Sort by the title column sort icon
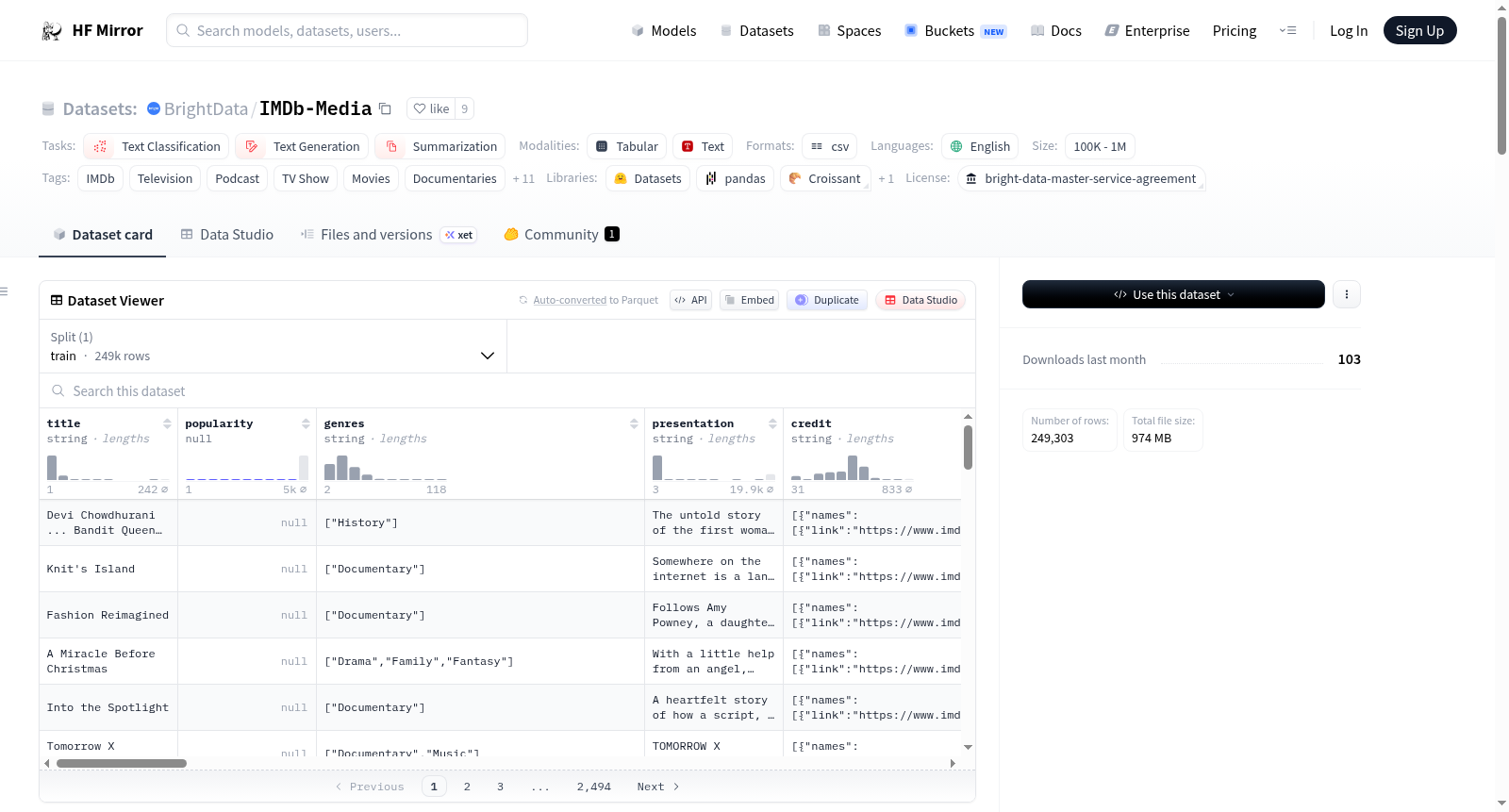This screenshot has width=1509, height=812. pyautogui.click(x=167, y=423)
